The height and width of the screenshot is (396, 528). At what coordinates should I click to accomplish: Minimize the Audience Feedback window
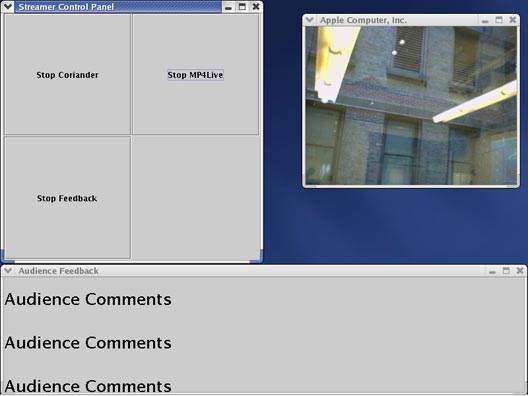pyautogui.click(x=492, y=271)
